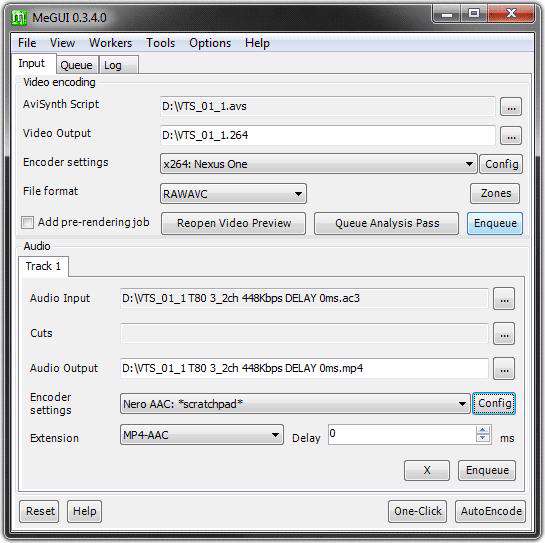Viewport: 545px width, 543px height.
Task: Click Reopen Video Preview
Action: pos(234,224)
